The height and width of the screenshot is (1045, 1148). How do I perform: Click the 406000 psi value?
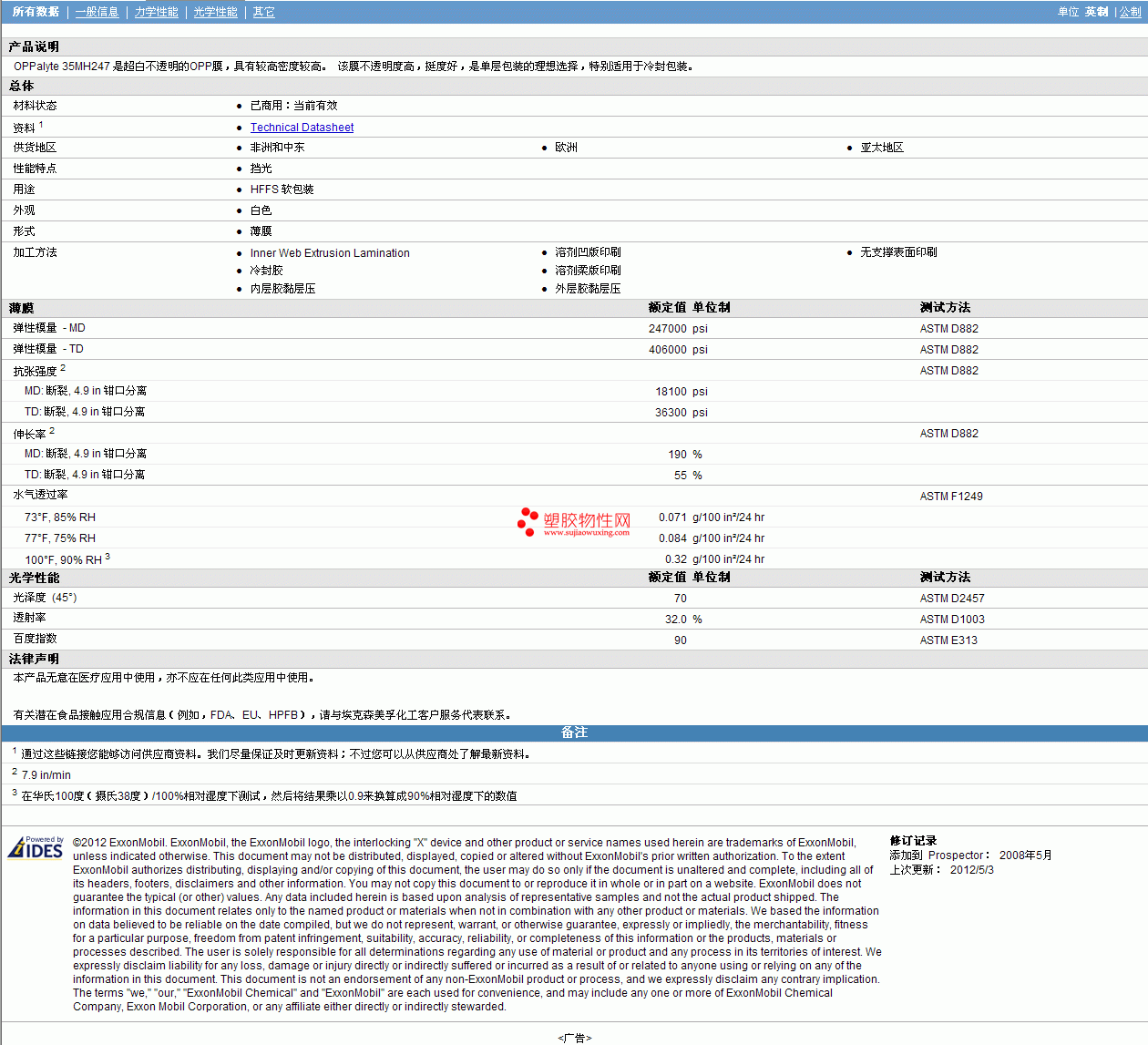(678, 350)
